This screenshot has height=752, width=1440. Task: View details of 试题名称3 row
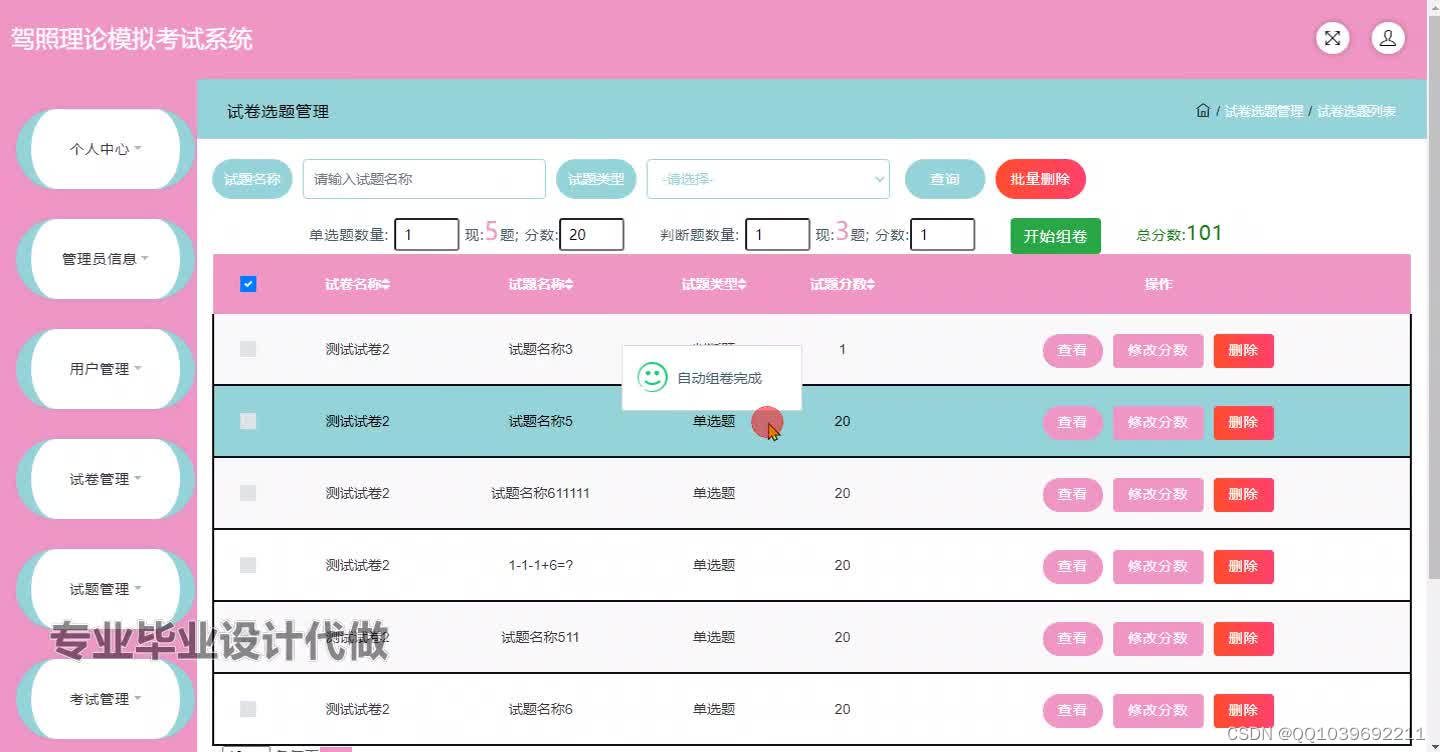pyautogui.click(x=1072, y=351)
